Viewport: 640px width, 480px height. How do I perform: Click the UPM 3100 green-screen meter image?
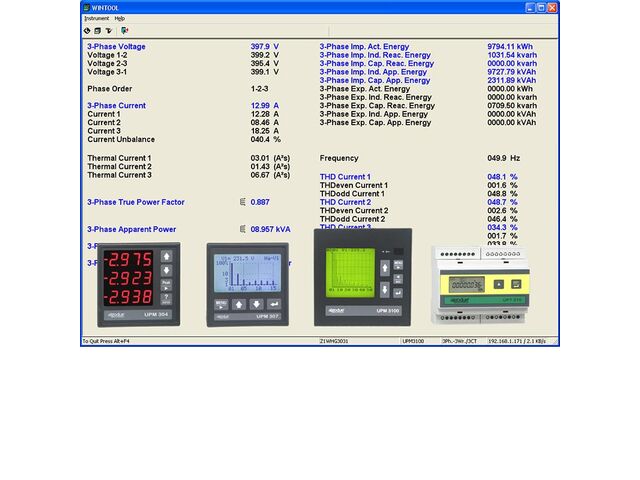coord(362,278)
